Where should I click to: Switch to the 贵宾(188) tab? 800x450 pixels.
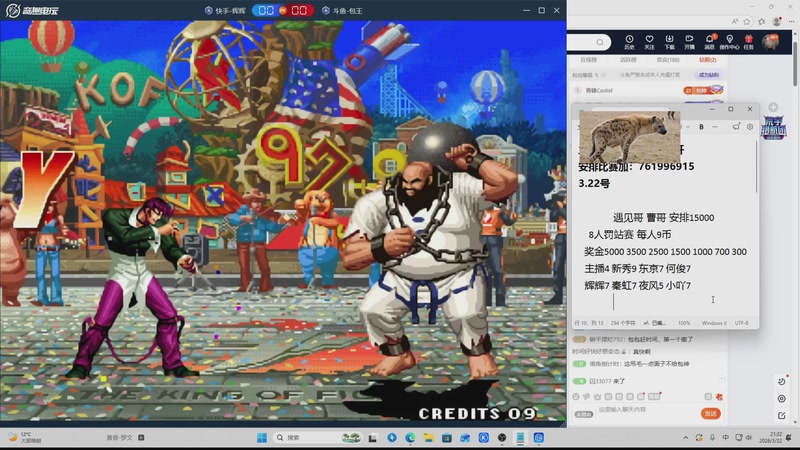[x=668, y=60]
